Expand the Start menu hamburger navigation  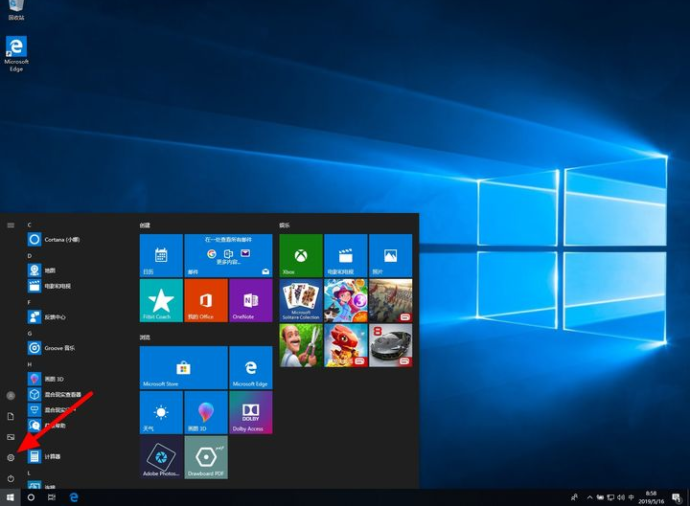[x=11, y=225]
